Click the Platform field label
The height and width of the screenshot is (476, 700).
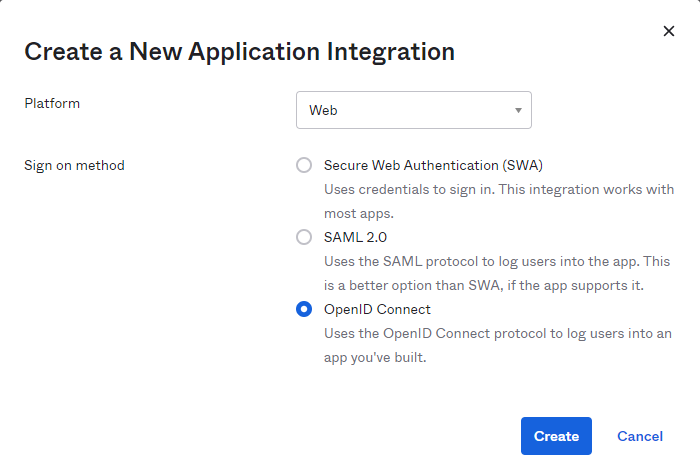[x=52, y=104]
